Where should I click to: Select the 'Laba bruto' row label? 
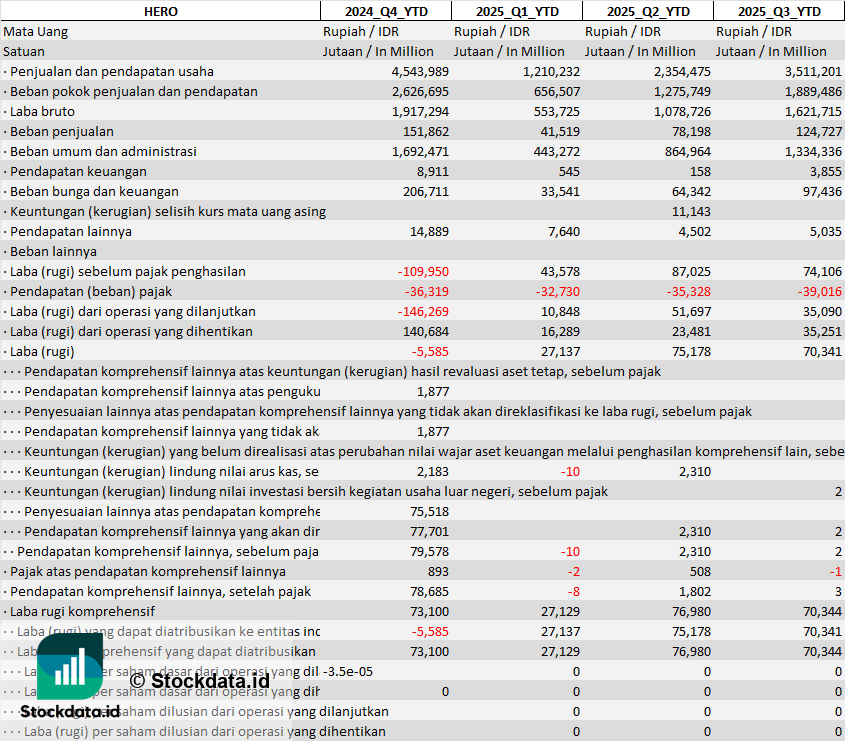39,112
